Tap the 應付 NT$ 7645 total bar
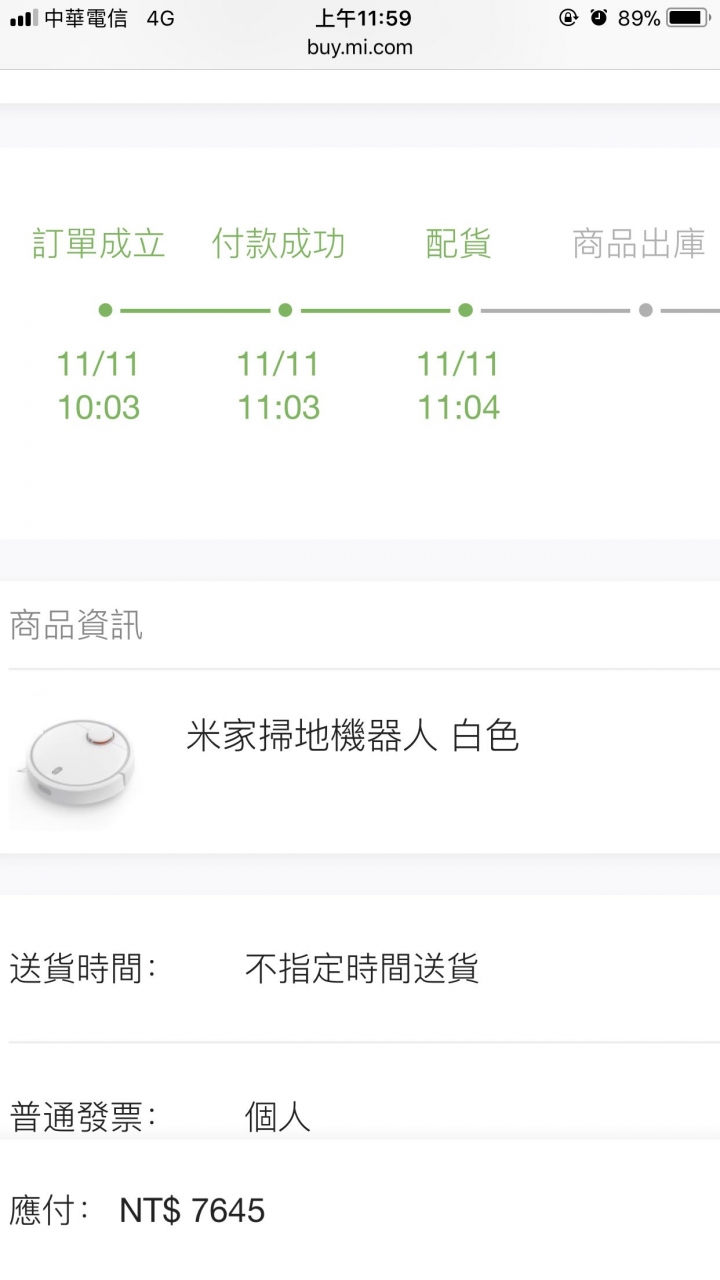The width and height of the screenshot is (720, 1280). pyautogui.click(x=360, y=1211)
